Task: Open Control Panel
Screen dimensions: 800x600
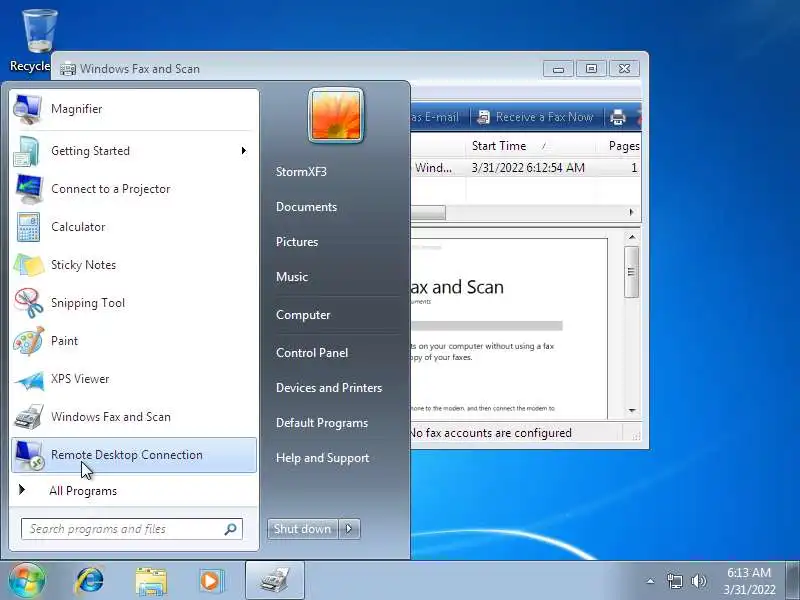Action: [x=312, y=353]
